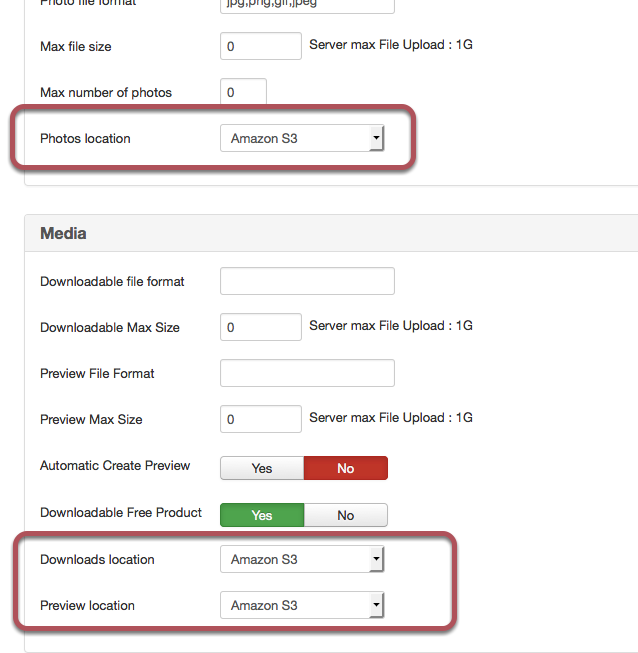Screen dimensions: 638x653
Task: Focus the Max file size field
Action: point(261,46)
